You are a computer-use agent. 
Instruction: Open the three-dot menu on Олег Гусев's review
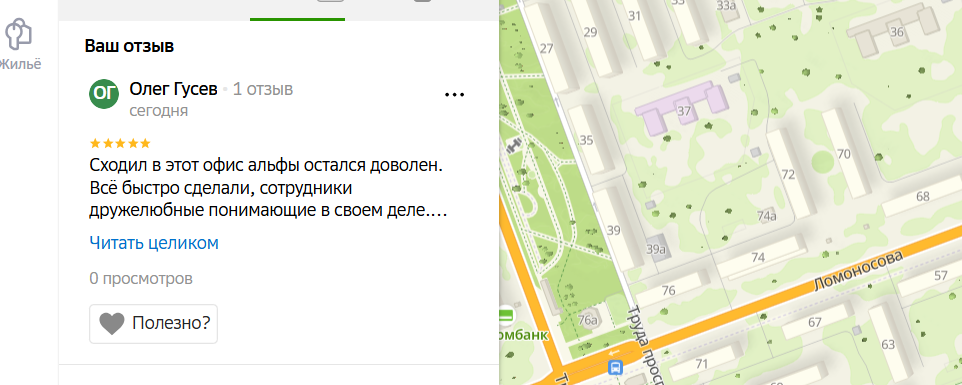[x=454, y=94]
